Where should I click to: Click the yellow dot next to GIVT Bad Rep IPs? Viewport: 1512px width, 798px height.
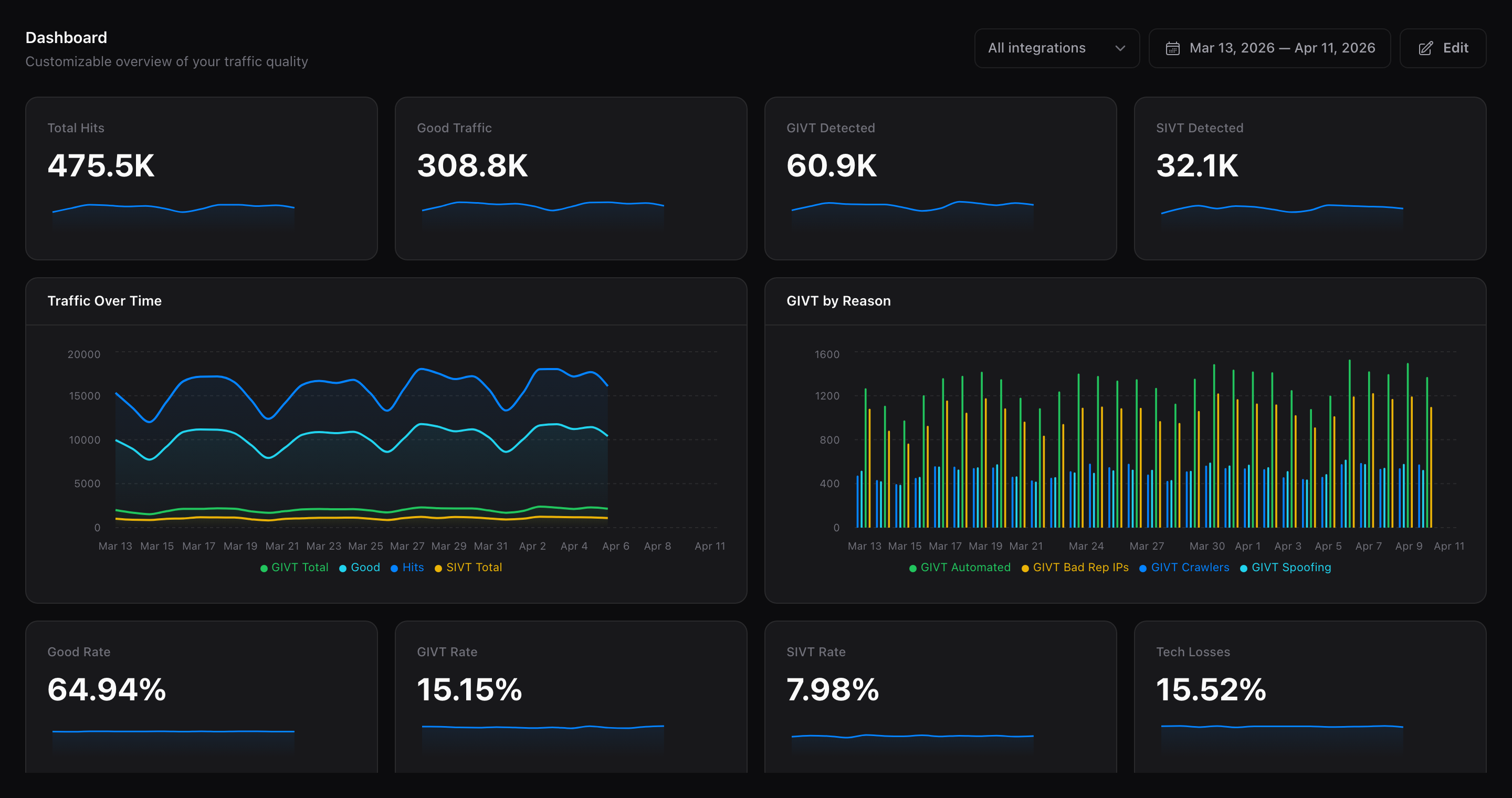tap(1024, 568)
